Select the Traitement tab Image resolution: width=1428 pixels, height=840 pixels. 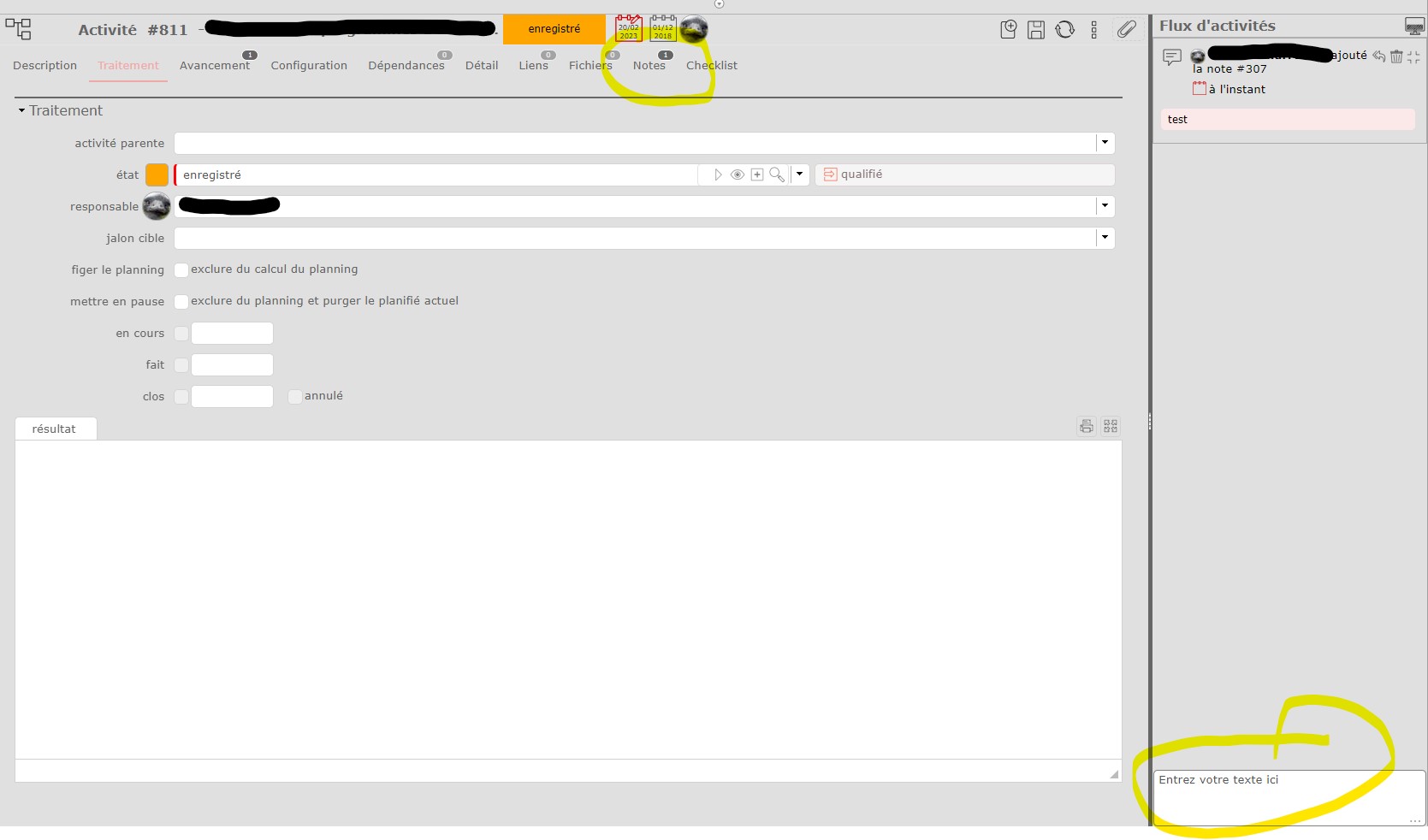[x=128, y=66]
